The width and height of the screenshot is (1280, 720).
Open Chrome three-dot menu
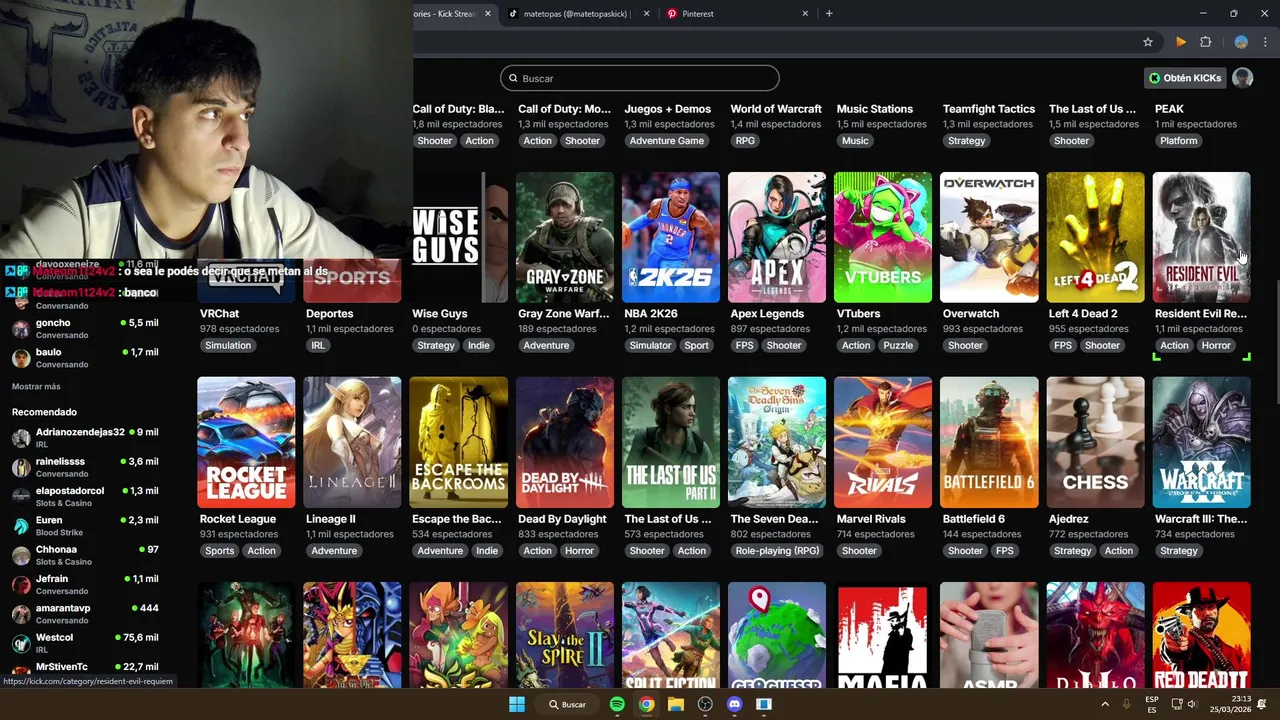tap(1266, 42)
